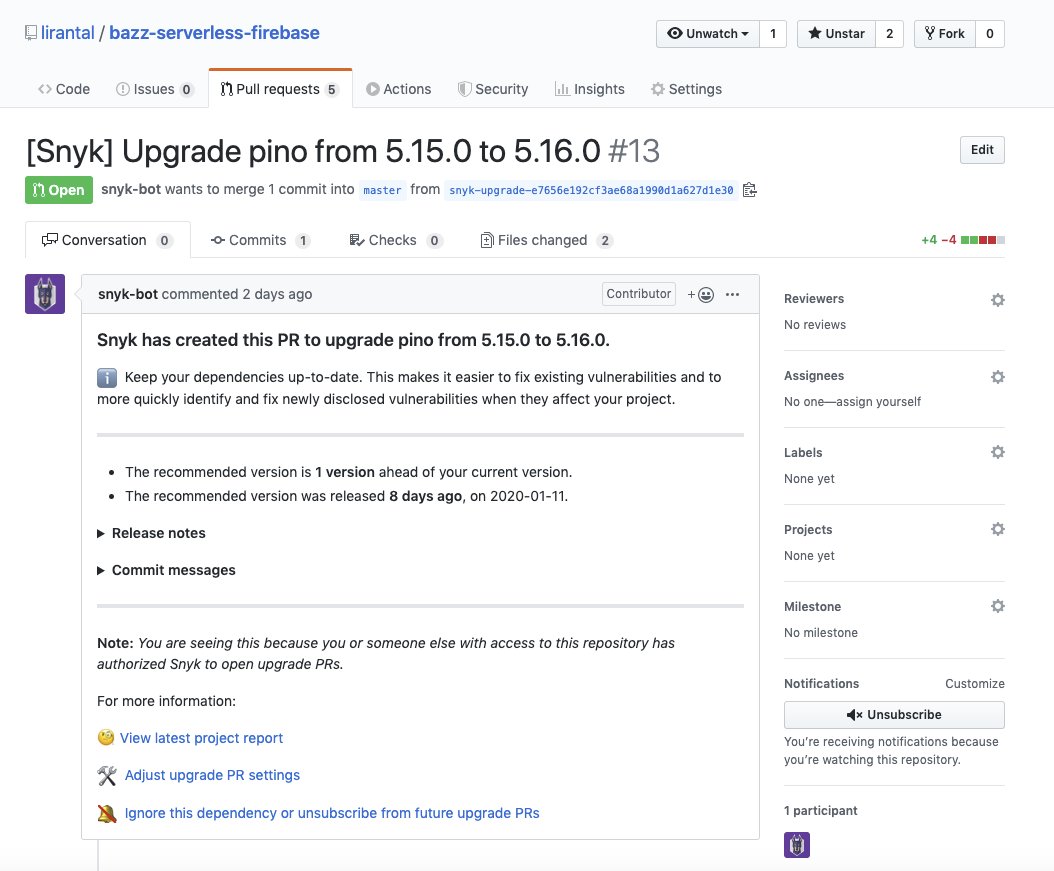Unsubscribe from PR notifications
This screenshot has width=1054, height=871.
pyautogui.click(x=894, y=715)
